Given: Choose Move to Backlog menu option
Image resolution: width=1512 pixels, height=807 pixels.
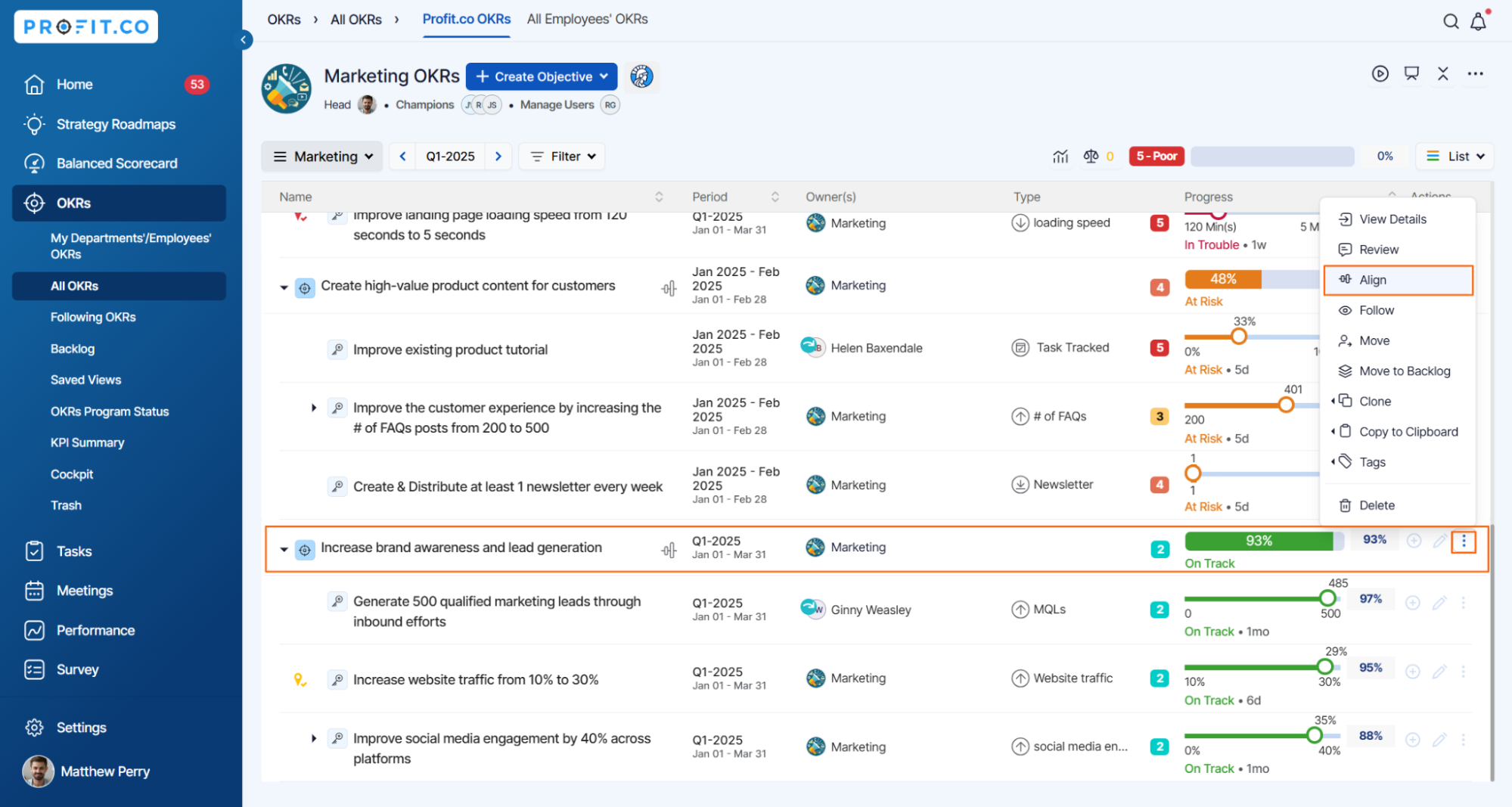Looking at the screenshot, I should (x=1404, y=371).
